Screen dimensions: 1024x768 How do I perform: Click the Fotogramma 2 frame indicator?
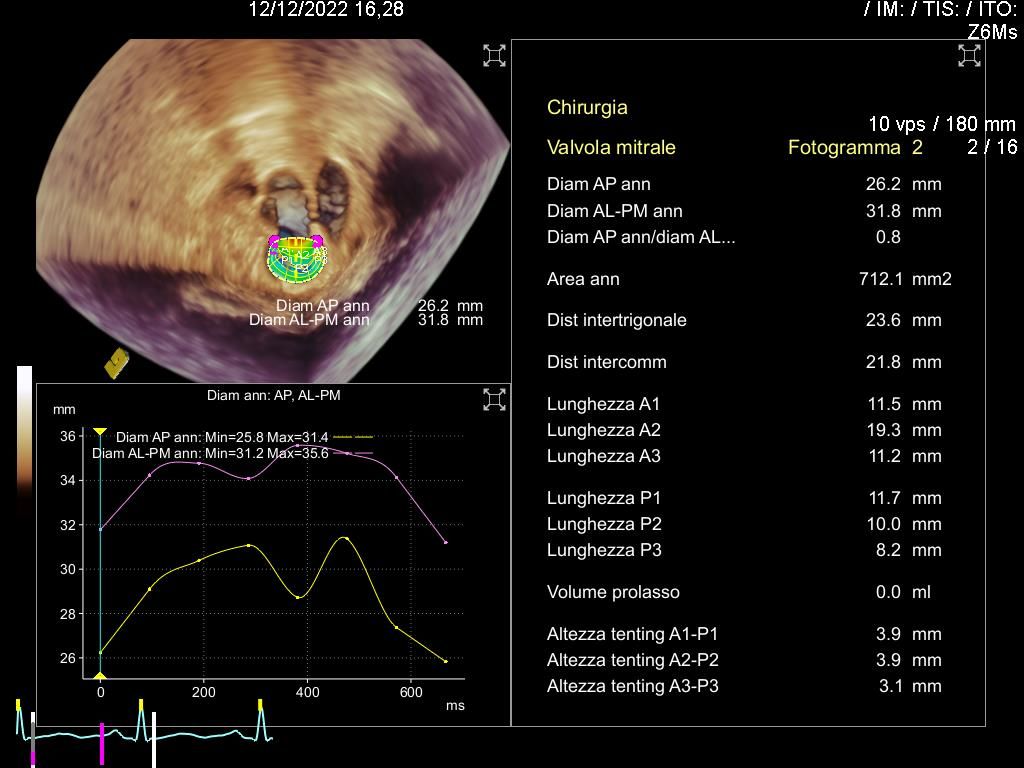[x=854, y=147]
